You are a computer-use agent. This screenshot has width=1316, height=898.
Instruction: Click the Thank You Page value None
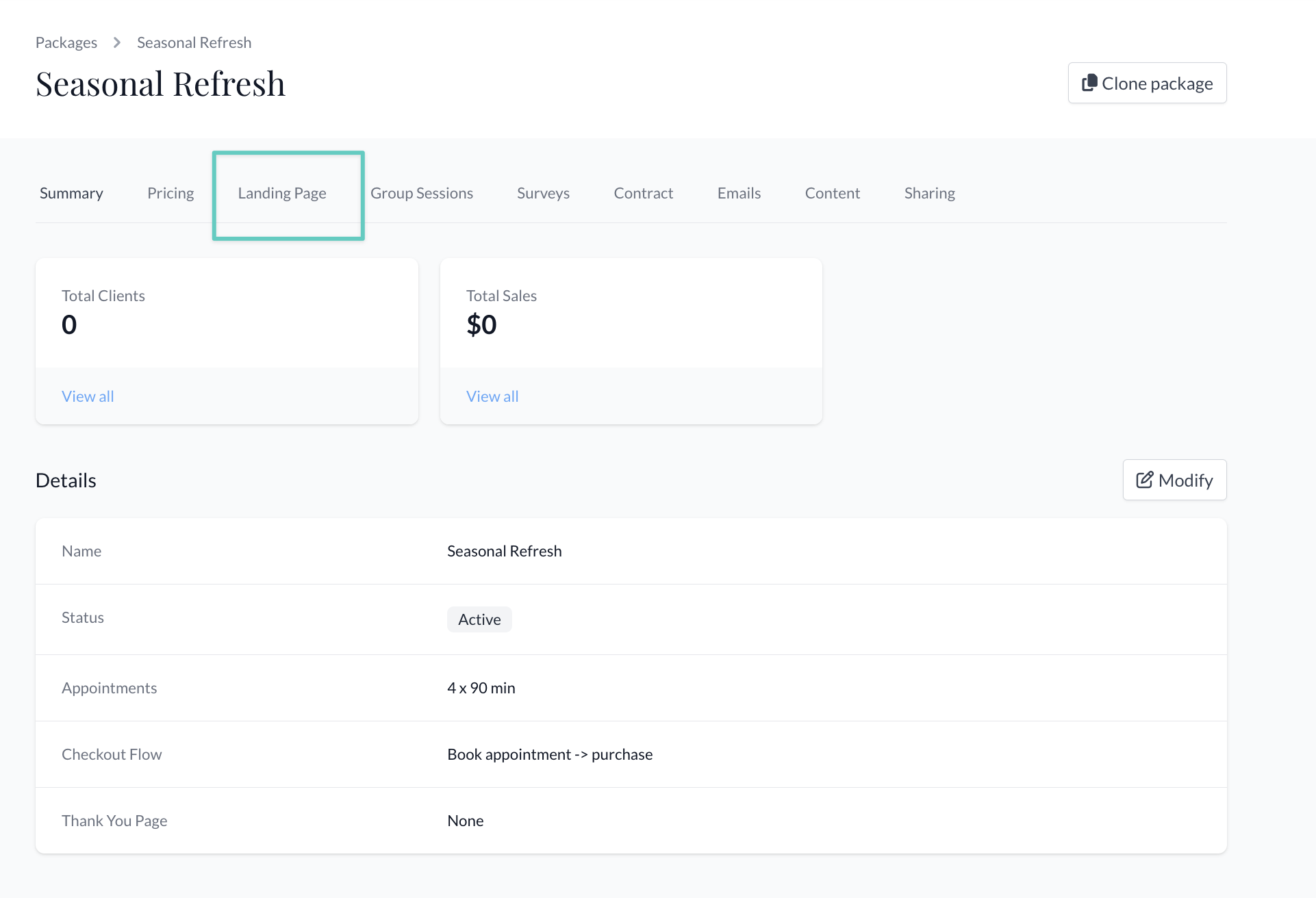pos(465,820)
